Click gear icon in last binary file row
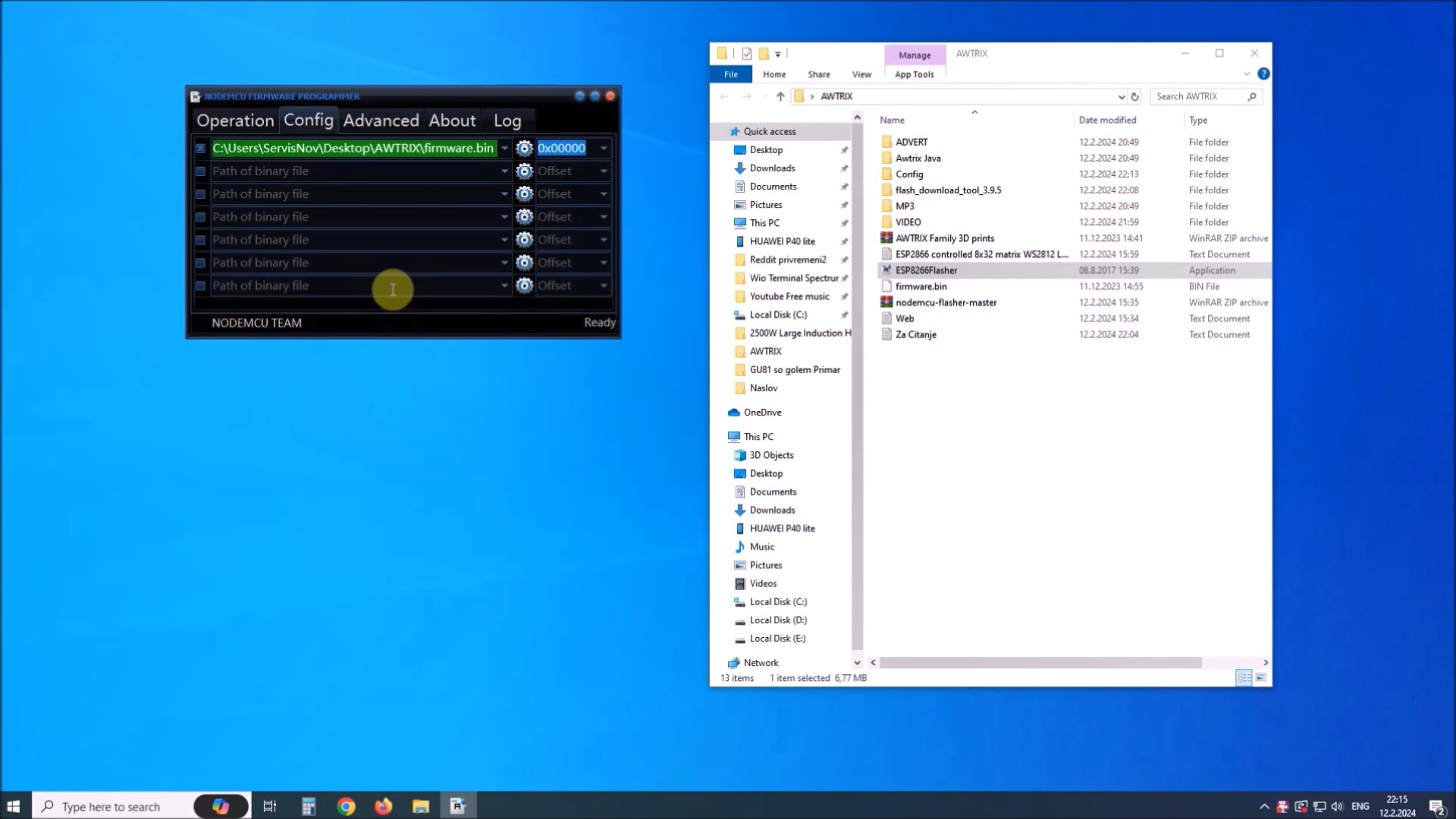1456x819 pixels. [524, 286]
